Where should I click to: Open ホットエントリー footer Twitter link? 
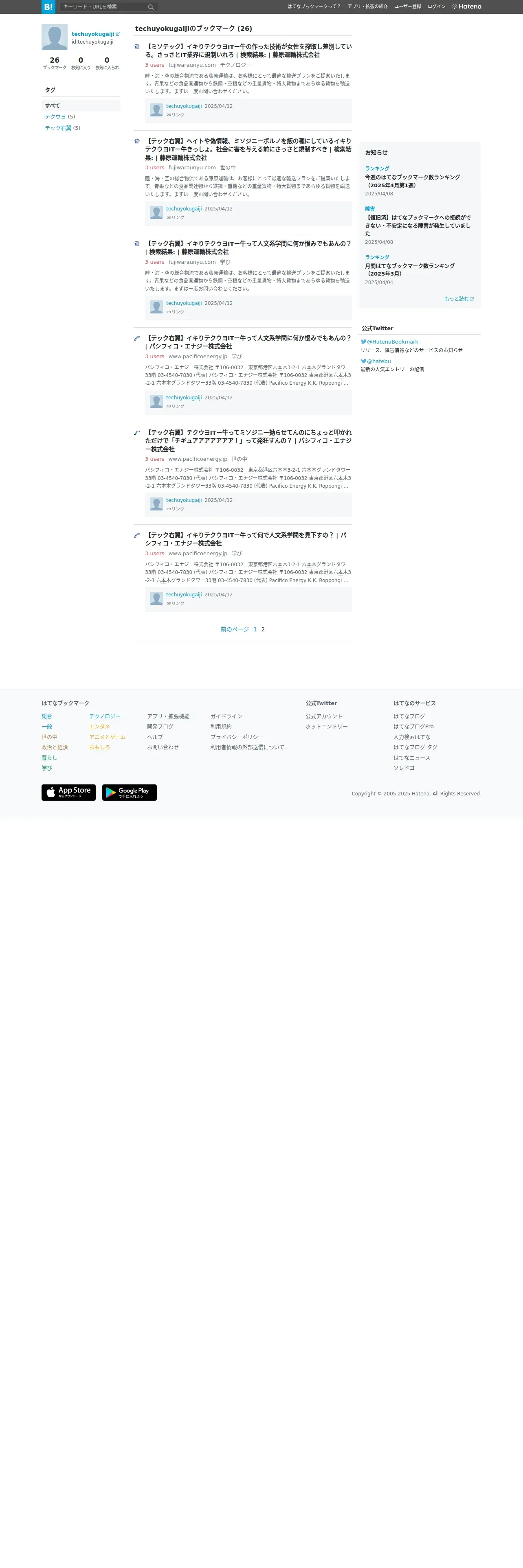(x=326, y=727)
